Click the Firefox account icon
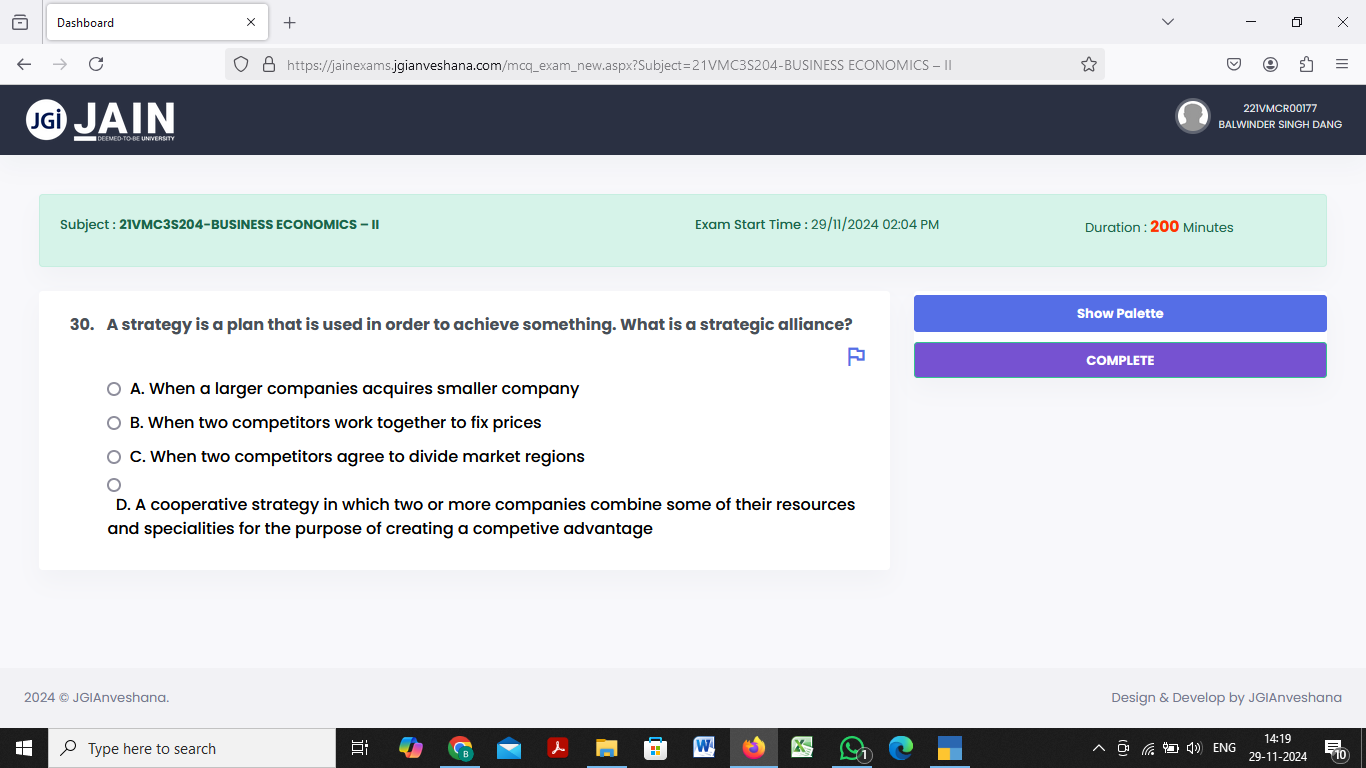The height and width of the screenshot is (768, 1366). 1270,63
